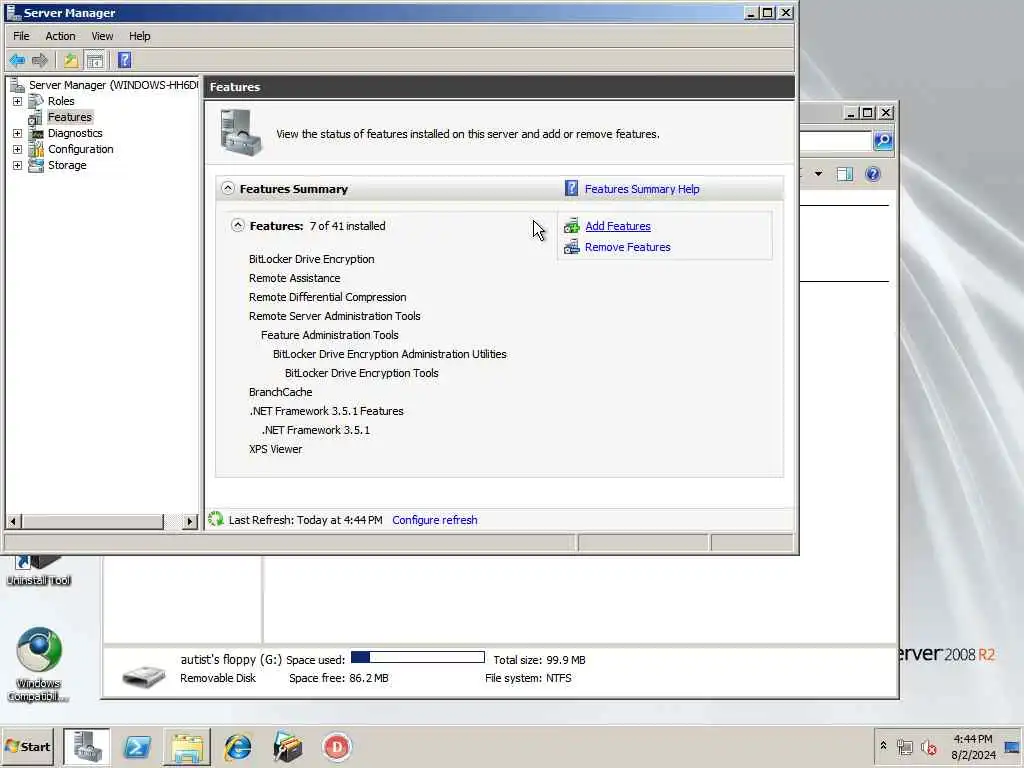Click the blue help icon in the Explorer window
This screenshot has height=768, width=1024.
point(872,174)
